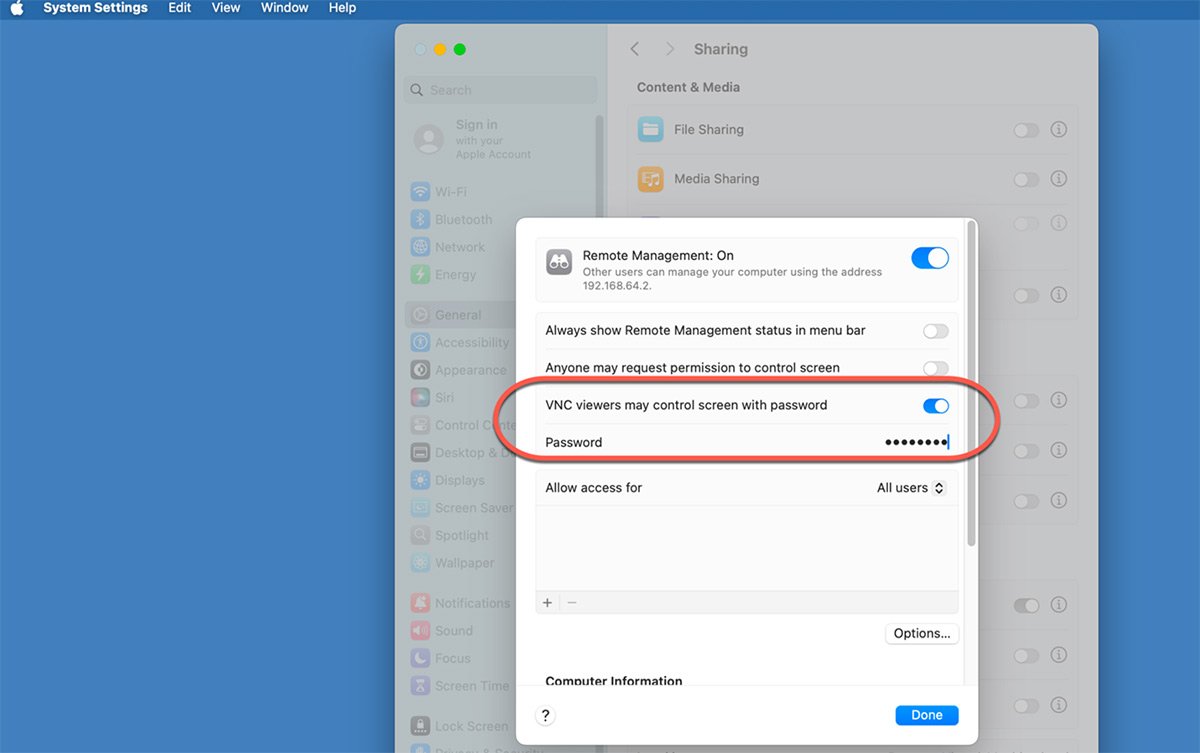
Task: Open the help question mark button
Action: (545, 715)
